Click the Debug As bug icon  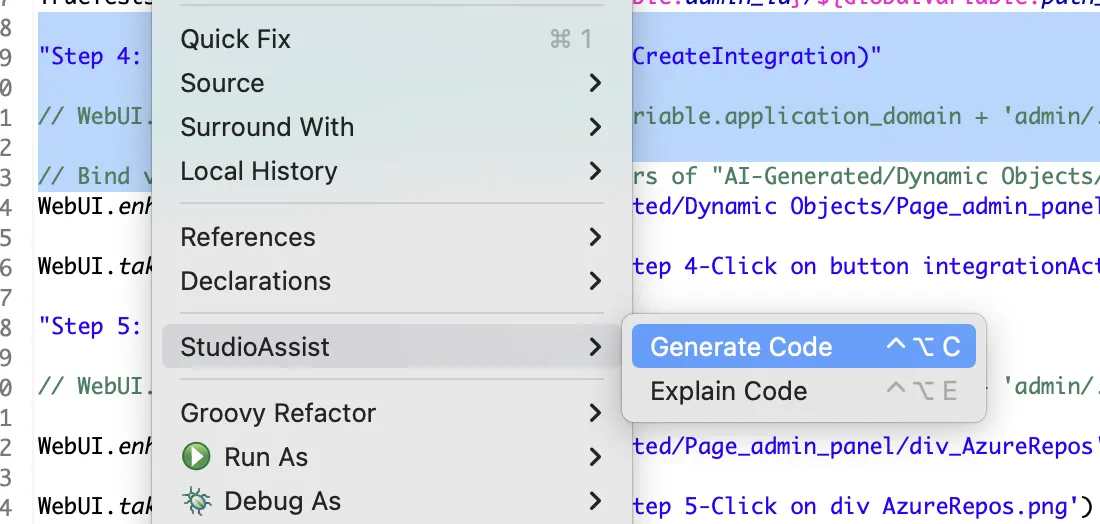(196, 501)
